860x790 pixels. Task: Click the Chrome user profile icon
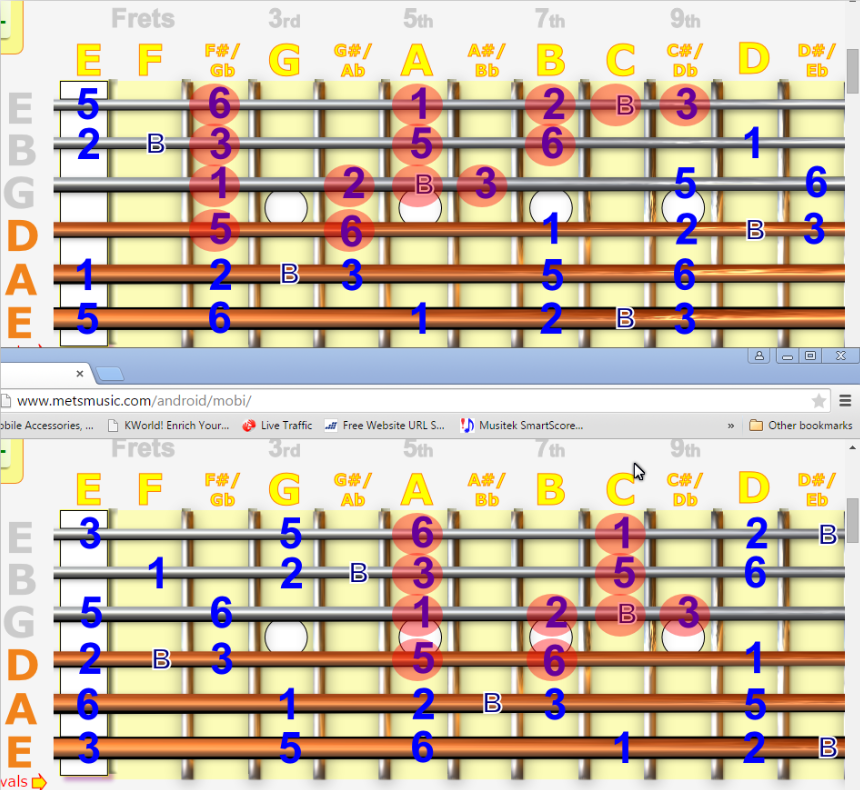pyautogui.click(x=760, y=356)
